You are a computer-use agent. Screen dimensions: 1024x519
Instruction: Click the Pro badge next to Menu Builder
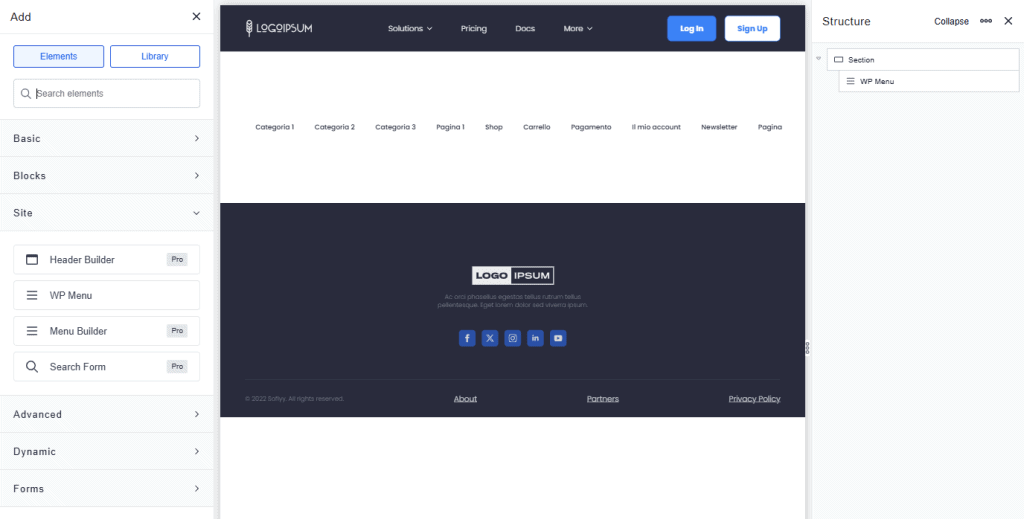click(177, 331)
